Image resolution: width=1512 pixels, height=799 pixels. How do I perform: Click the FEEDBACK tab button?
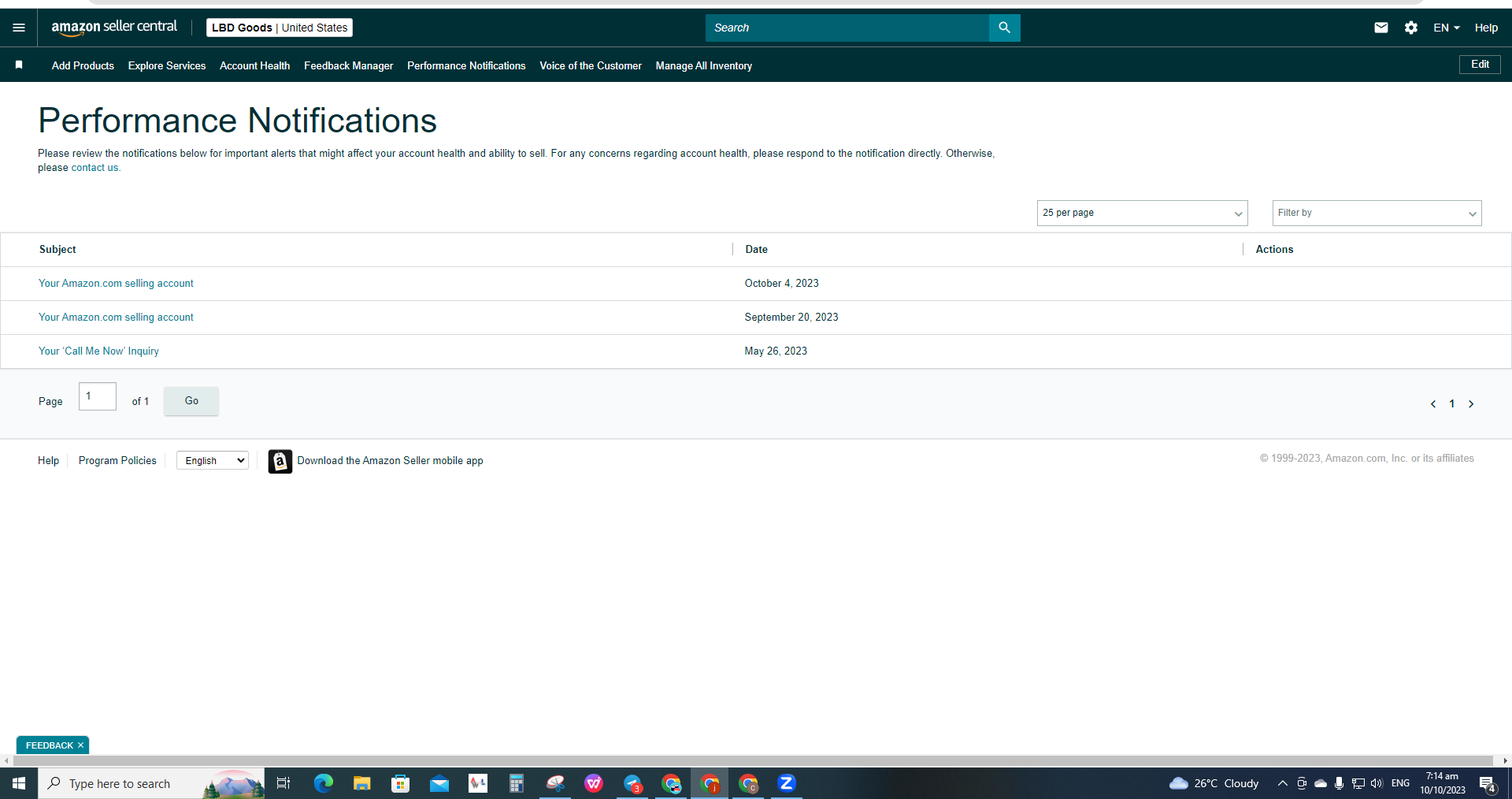[49, 745]
